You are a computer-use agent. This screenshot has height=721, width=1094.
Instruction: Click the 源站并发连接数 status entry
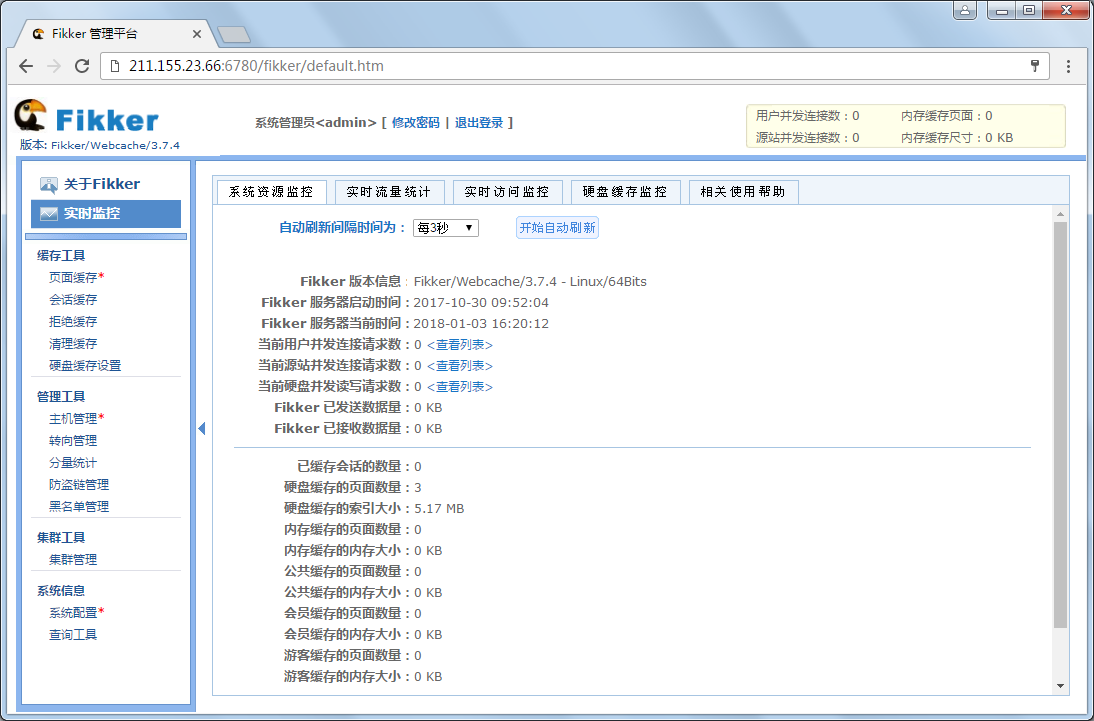click(x=807, y=137)
